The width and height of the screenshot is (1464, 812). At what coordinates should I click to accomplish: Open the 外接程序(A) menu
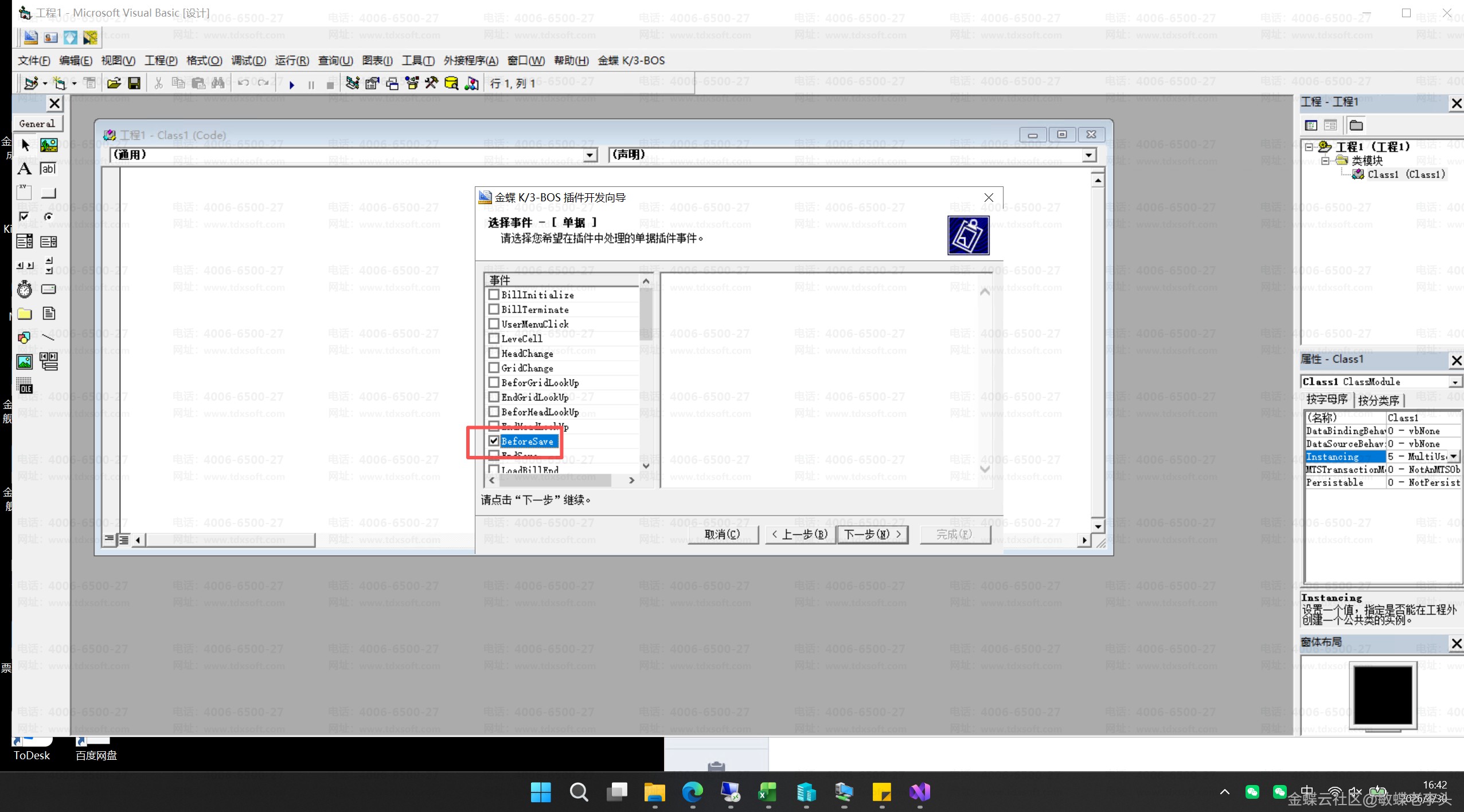click(x=471, y=61)
